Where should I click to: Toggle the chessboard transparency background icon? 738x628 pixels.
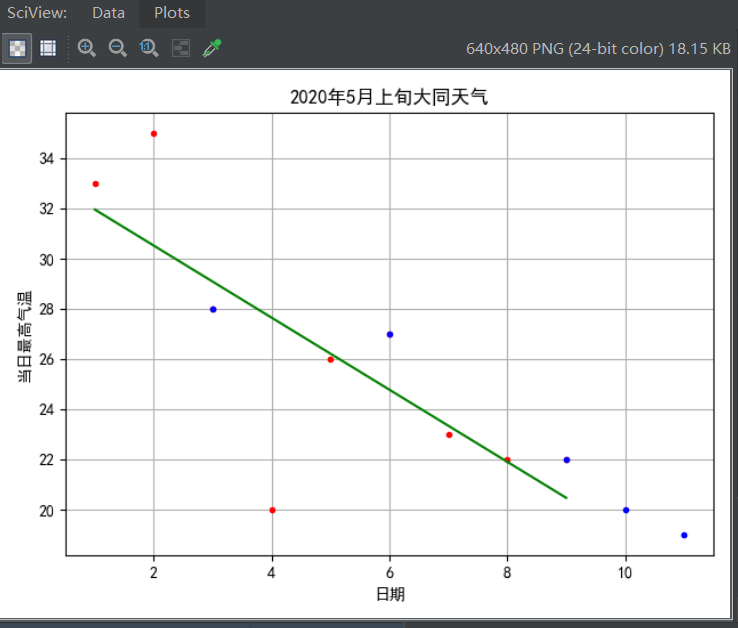click(x=17, y=48)
